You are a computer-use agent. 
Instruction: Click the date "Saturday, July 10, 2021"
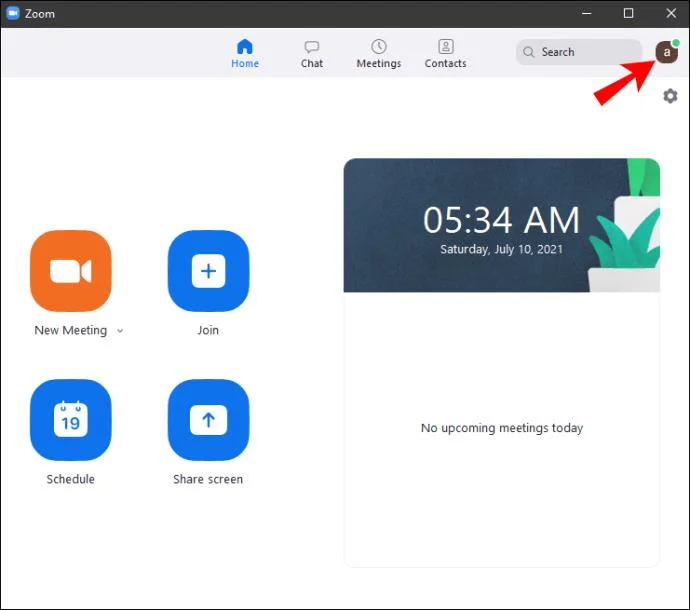[x=502, y=250]
